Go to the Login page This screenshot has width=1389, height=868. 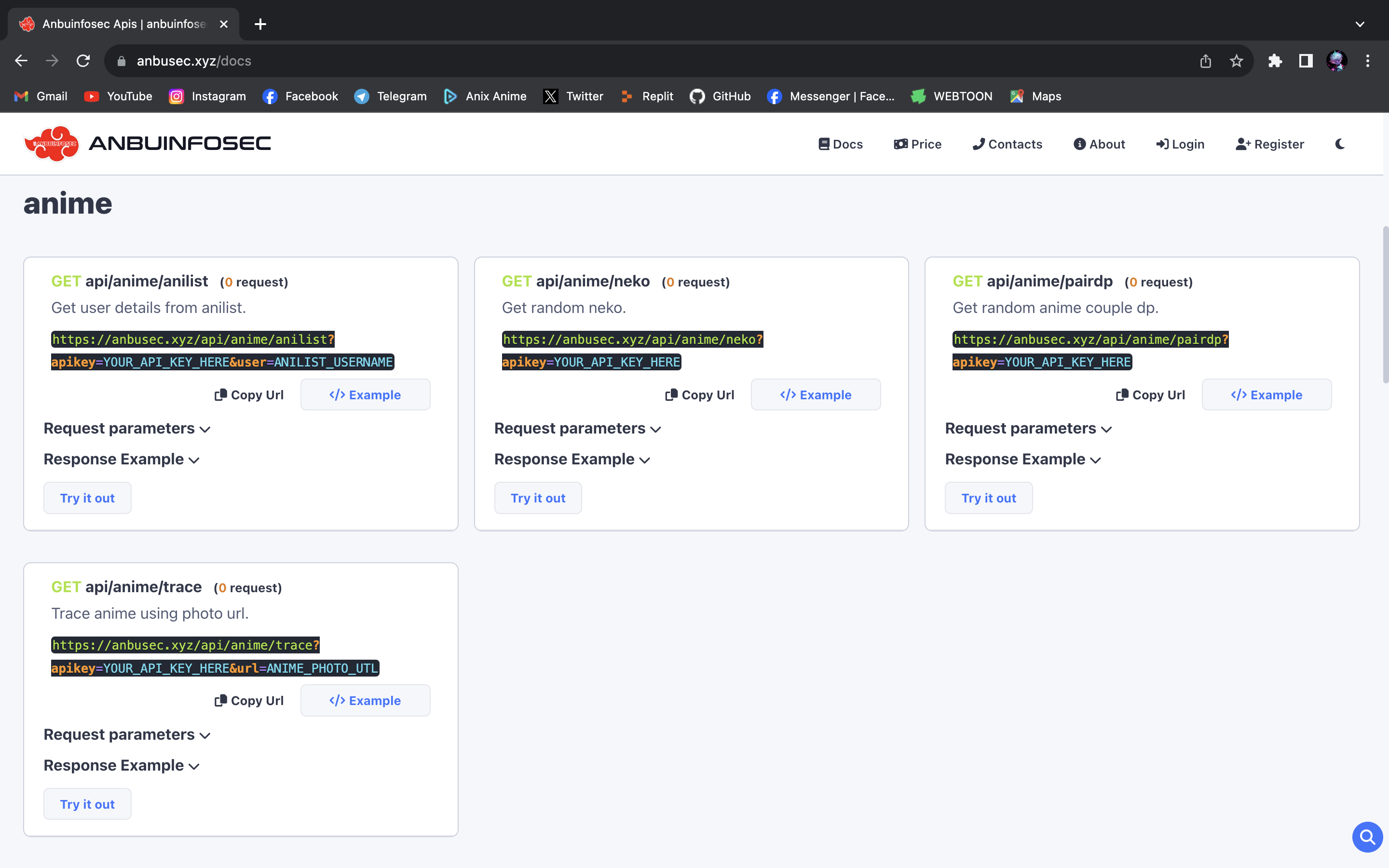[1180, 144]
